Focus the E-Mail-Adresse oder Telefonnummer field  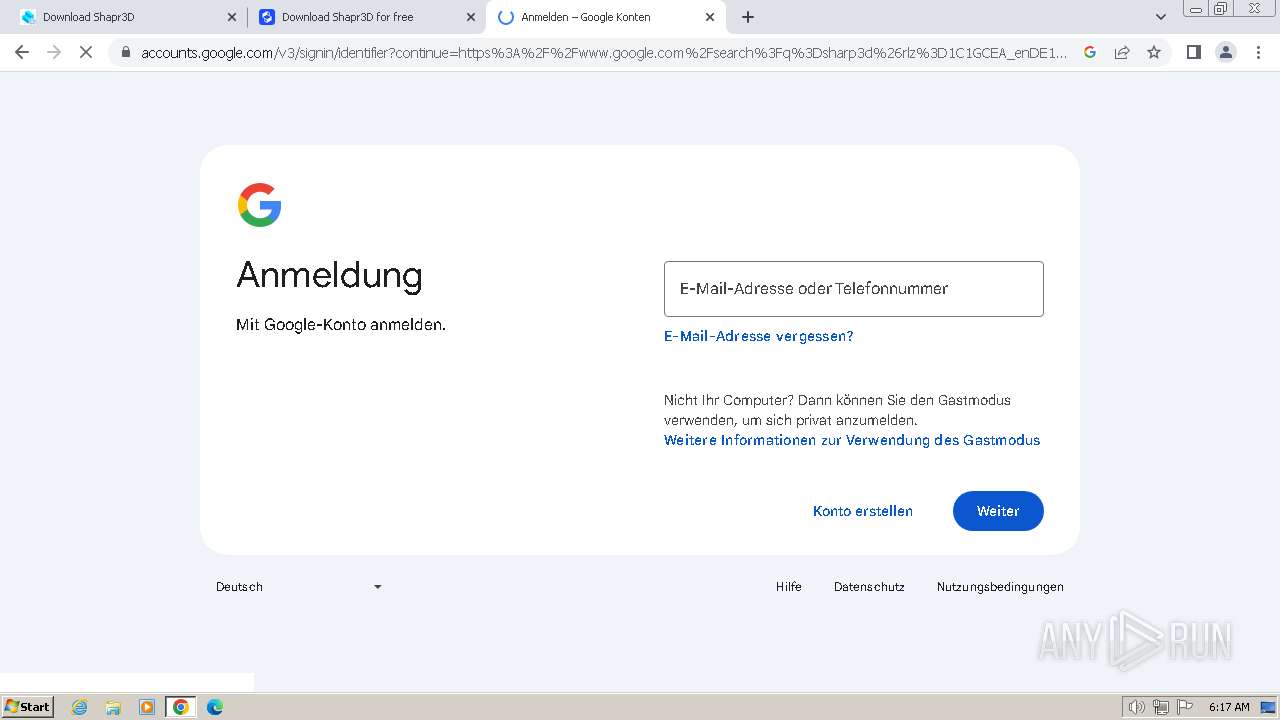tap(854, 289)
